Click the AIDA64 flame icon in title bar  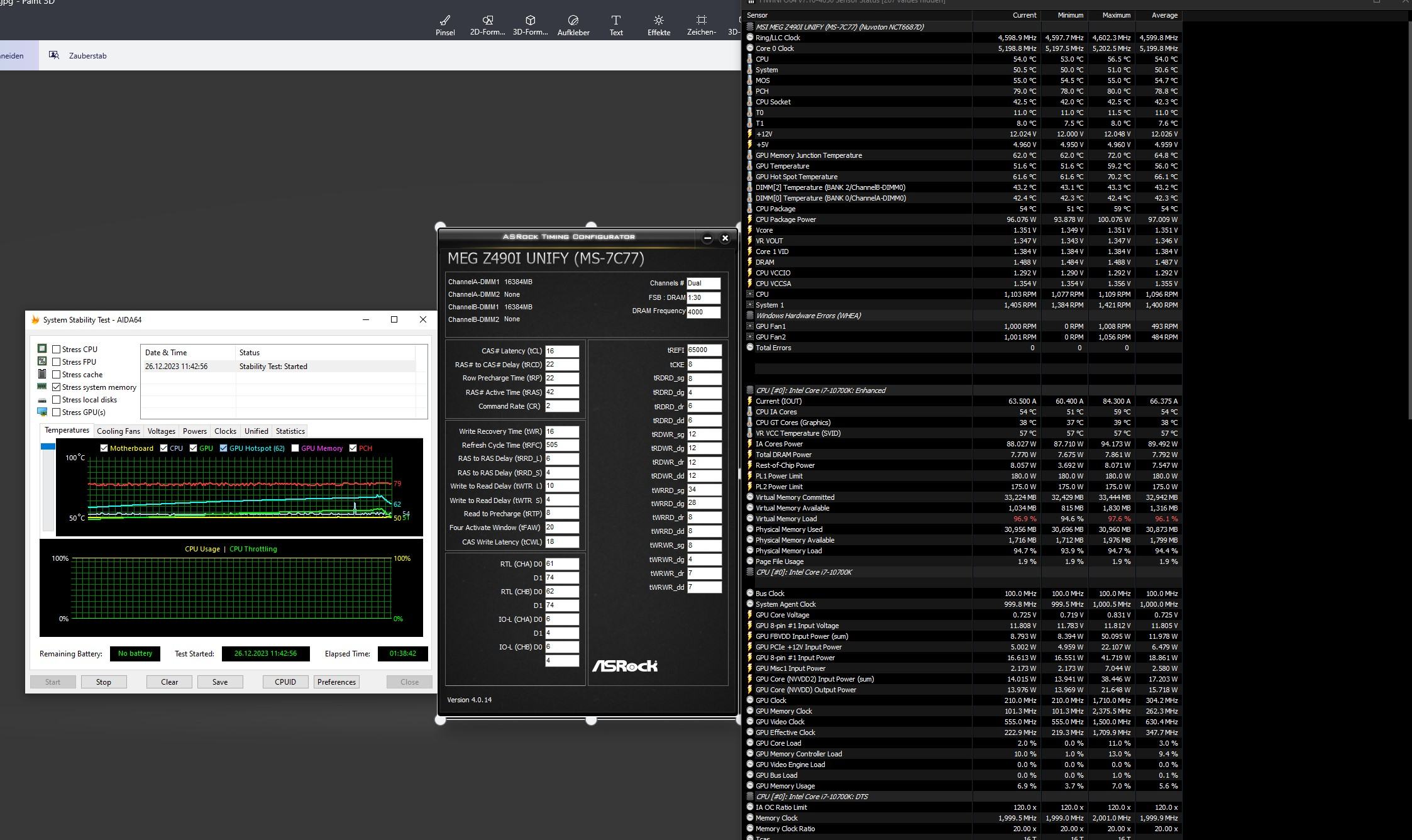tap(35, 319)
